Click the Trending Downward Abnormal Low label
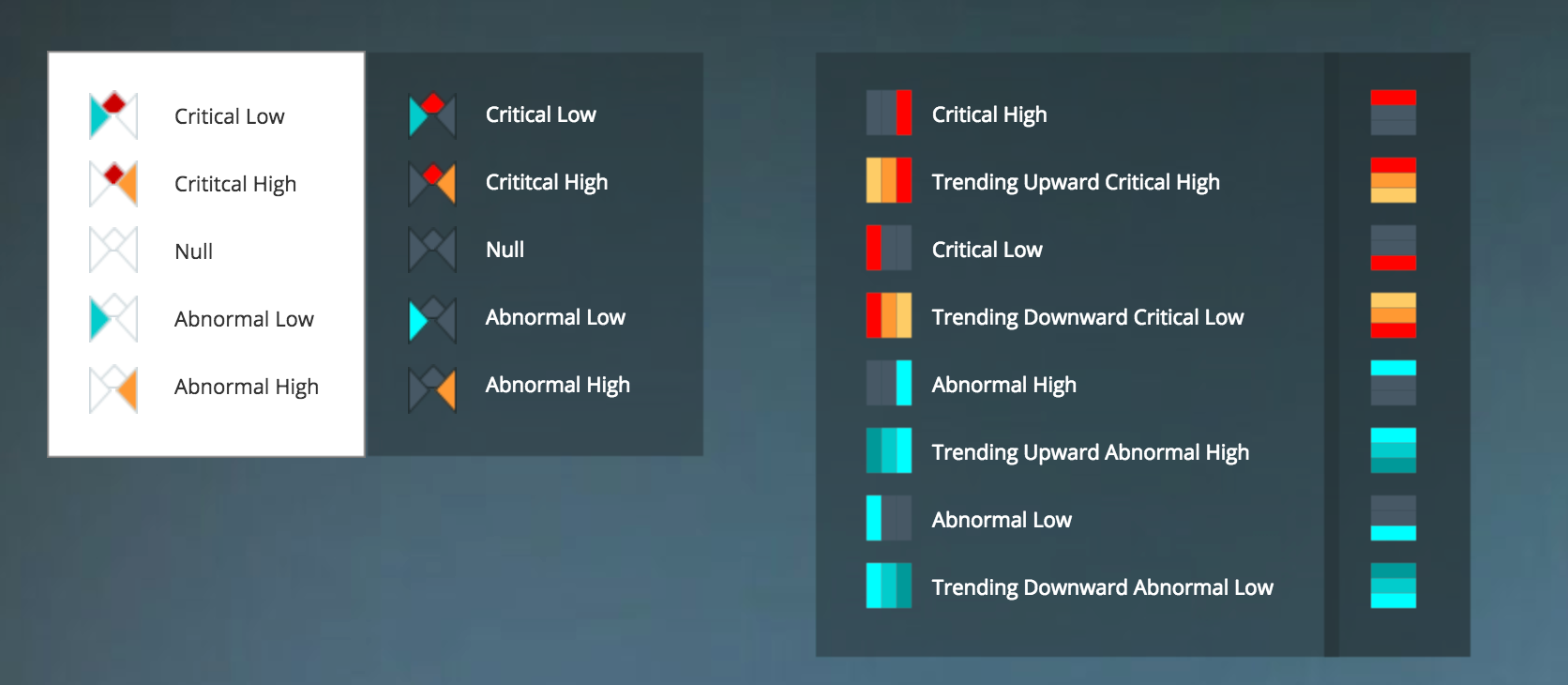Screen dimensions: 1568x685 pos(1102,587)
